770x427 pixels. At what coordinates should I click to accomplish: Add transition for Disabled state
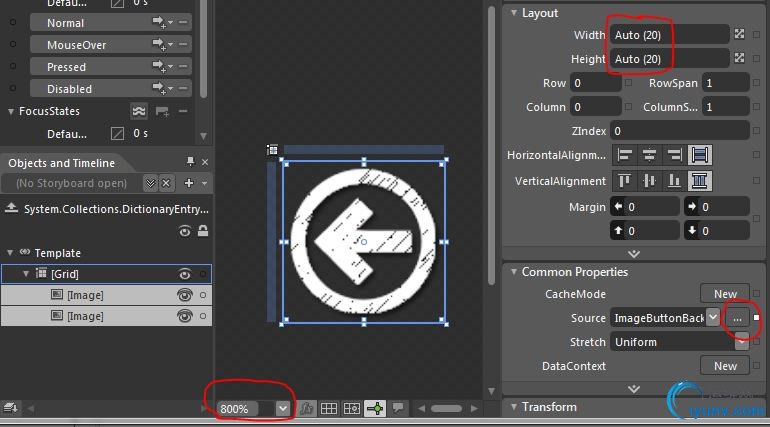[x=162, y=88]
